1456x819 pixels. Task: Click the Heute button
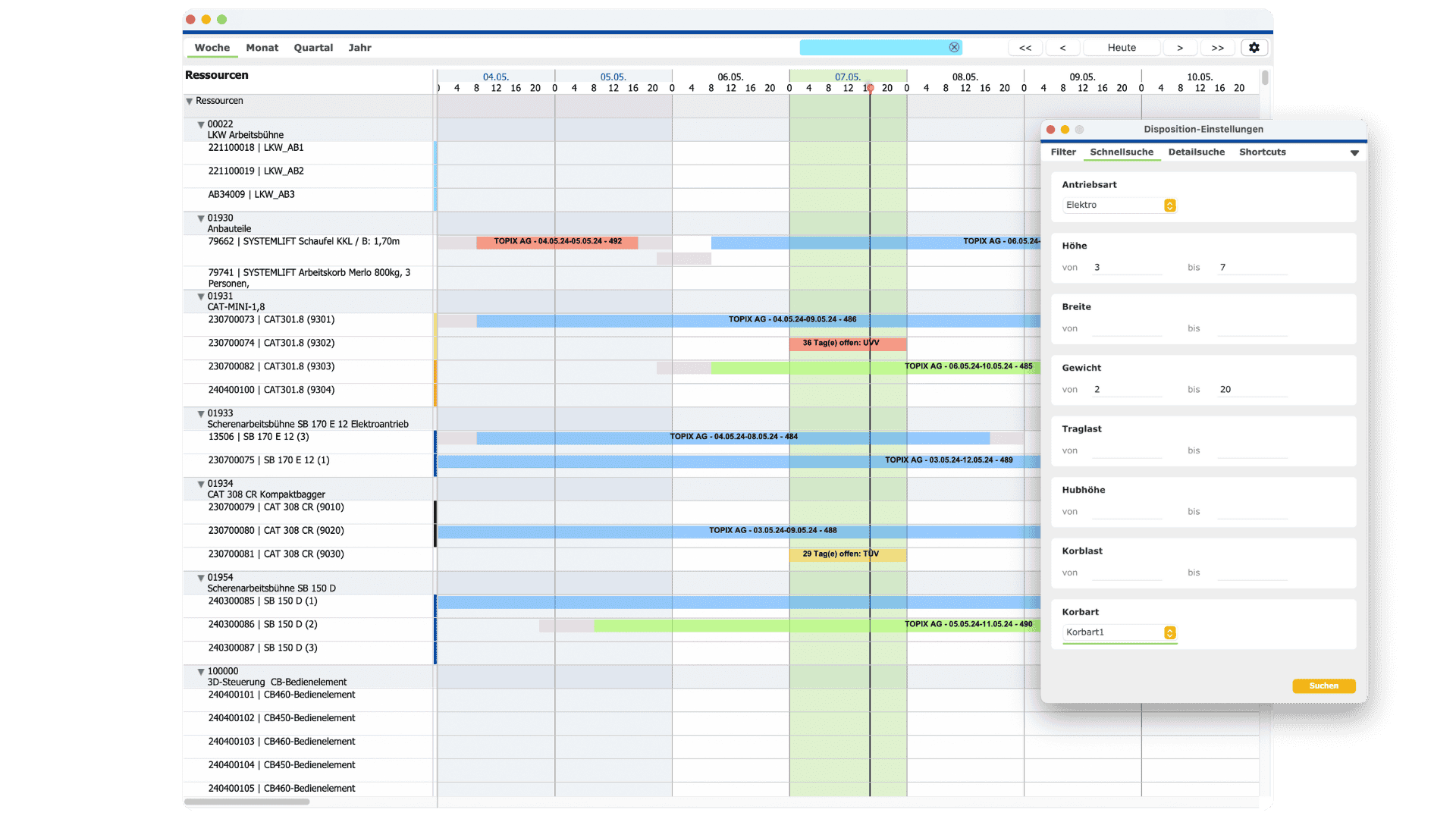1121,47
